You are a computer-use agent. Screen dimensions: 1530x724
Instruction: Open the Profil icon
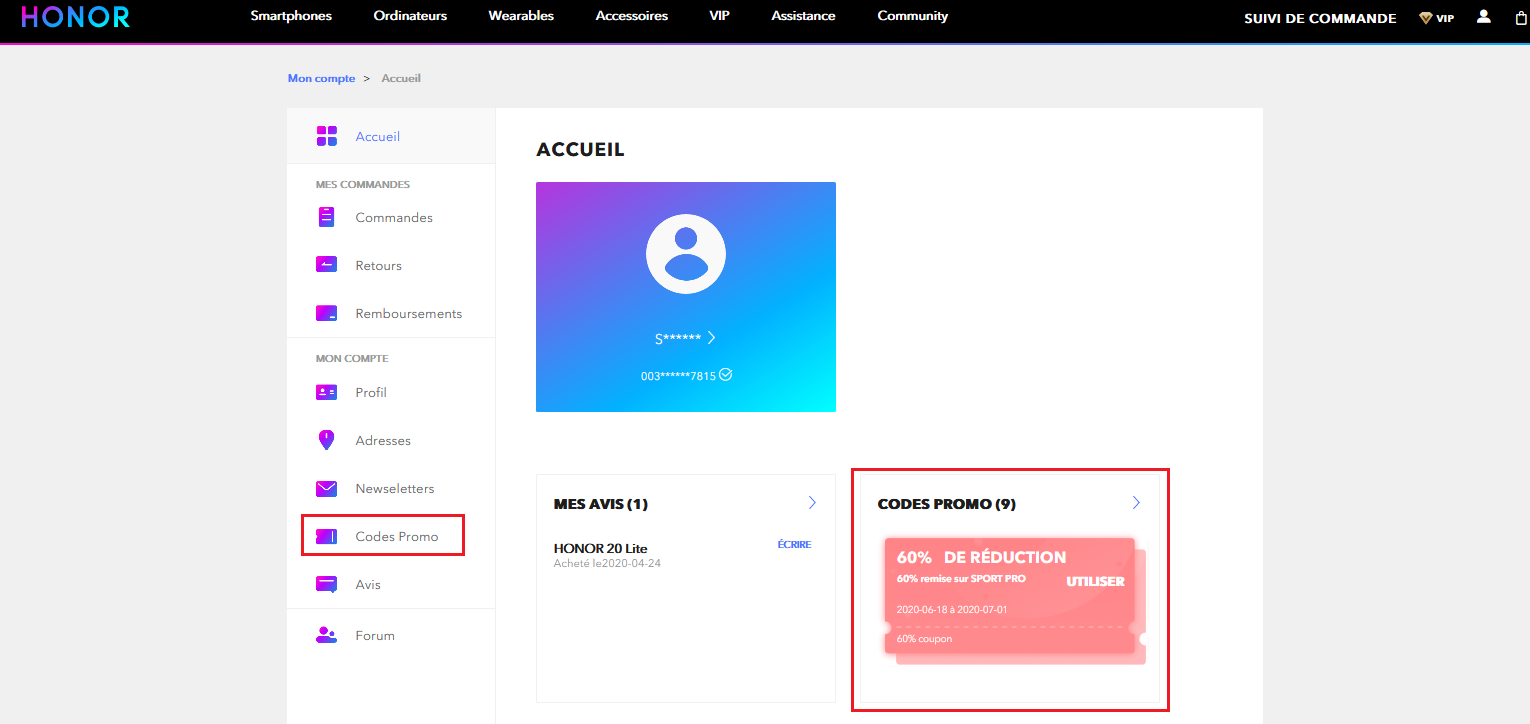pos(325,391)
